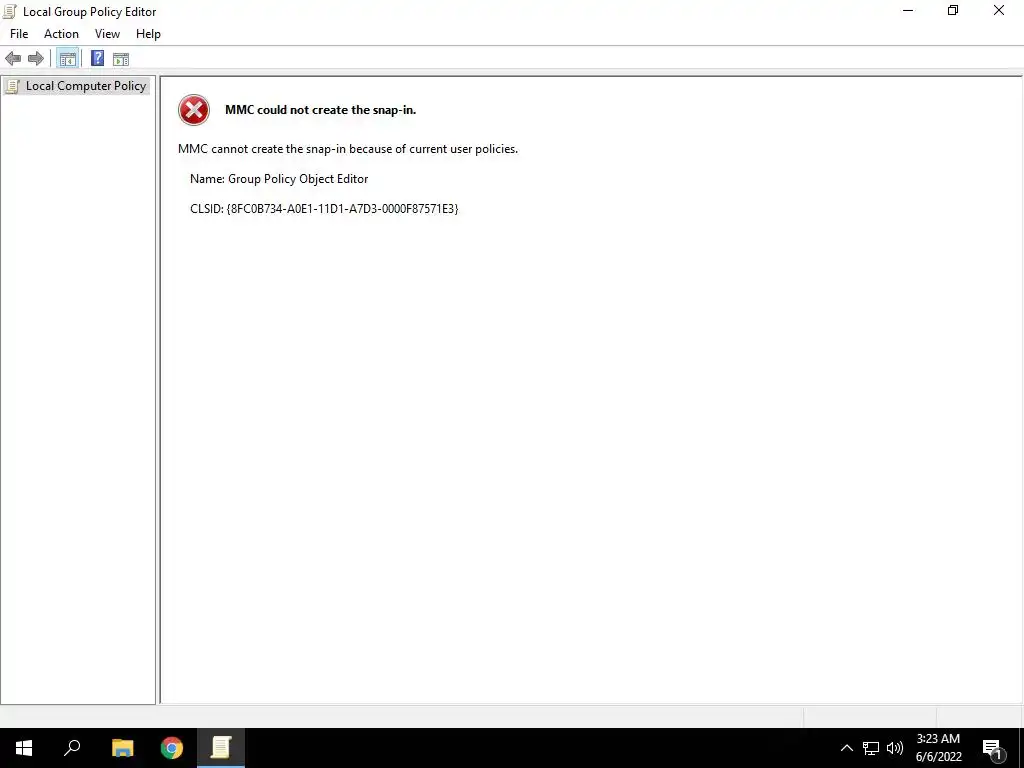Click the Back arrow in toolbar
Image resolution: width=1024 pixels, height=768 pixels.
12,59
